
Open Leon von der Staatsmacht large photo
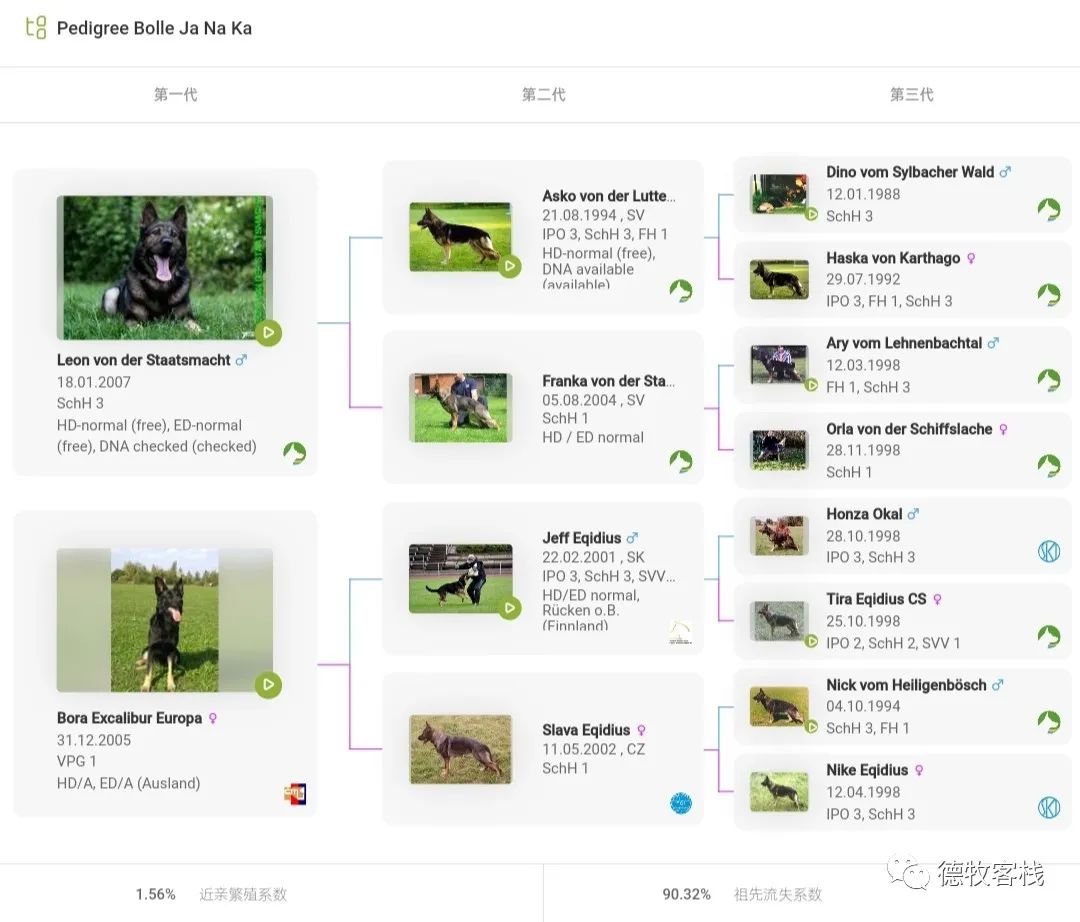click(165, 267)
